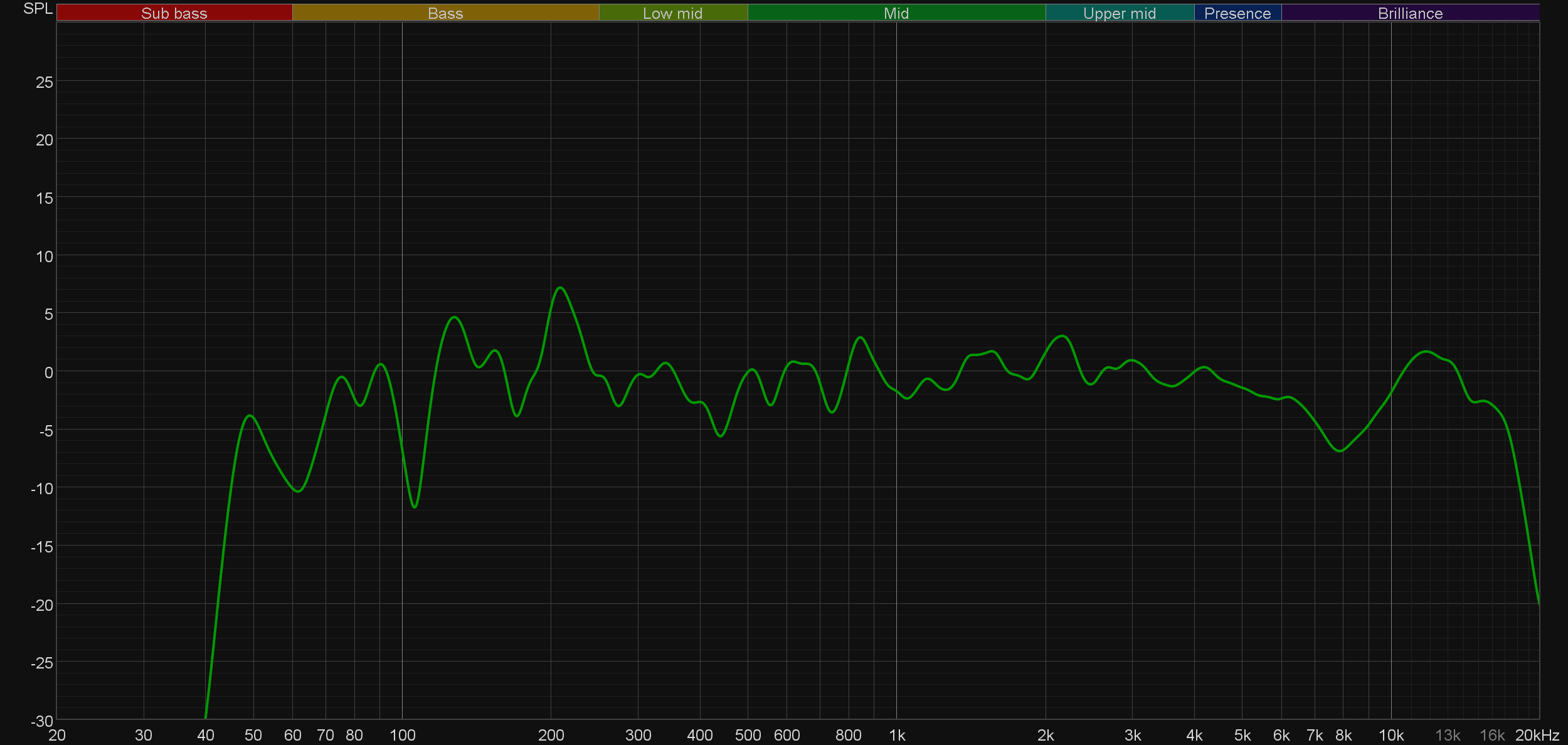Click the Sub bass band label
This screenshot has width=1568, height=745.
point(174,13)
